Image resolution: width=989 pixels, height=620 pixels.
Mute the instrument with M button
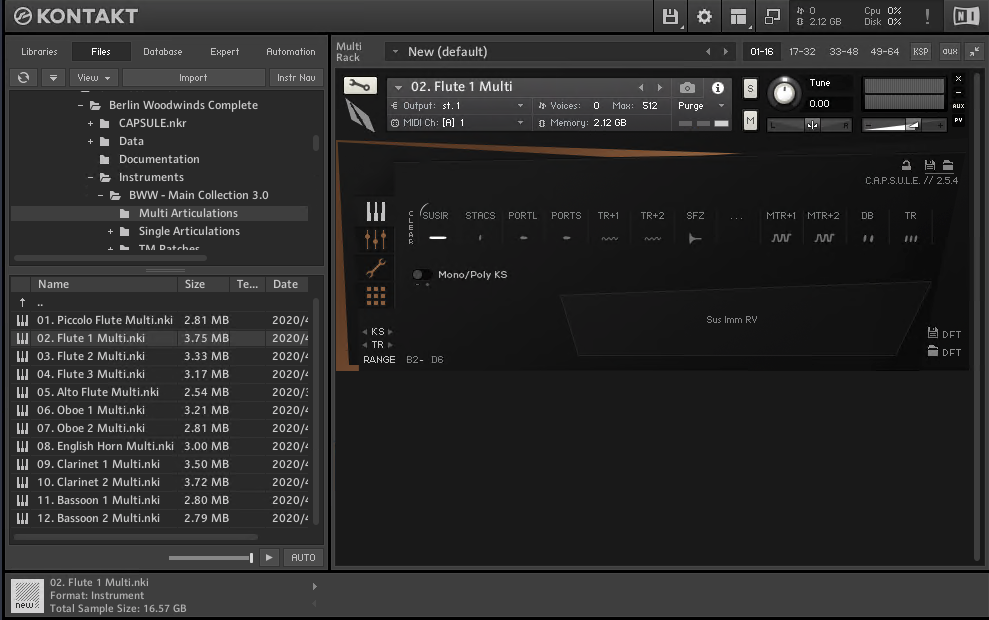click(x=750, y=120)
